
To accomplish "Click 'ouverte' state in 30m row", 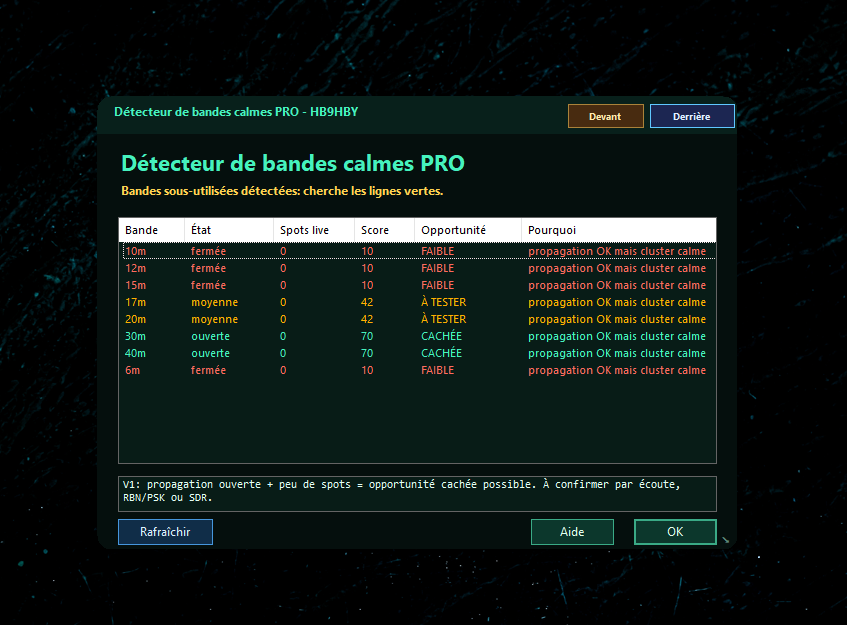I will click(x=210, y=336).
